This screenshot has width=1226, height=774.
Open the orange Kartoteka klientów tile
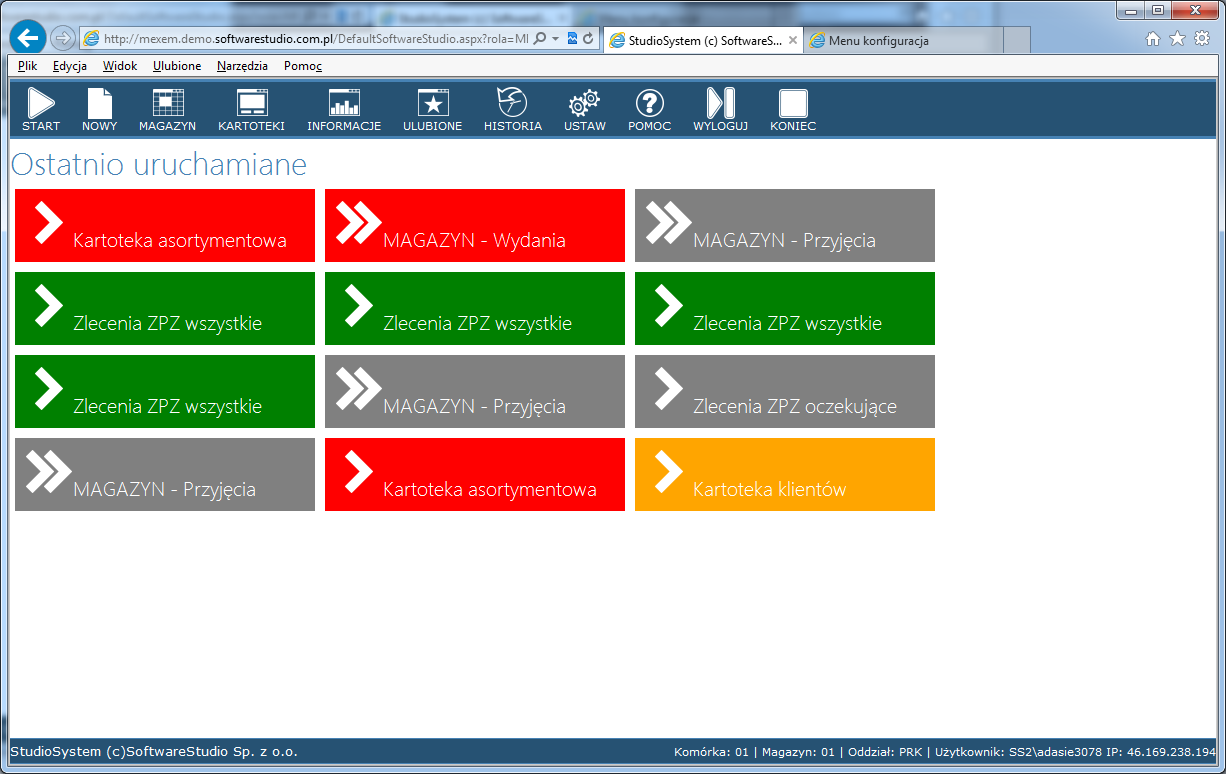[x=785, y=474]
